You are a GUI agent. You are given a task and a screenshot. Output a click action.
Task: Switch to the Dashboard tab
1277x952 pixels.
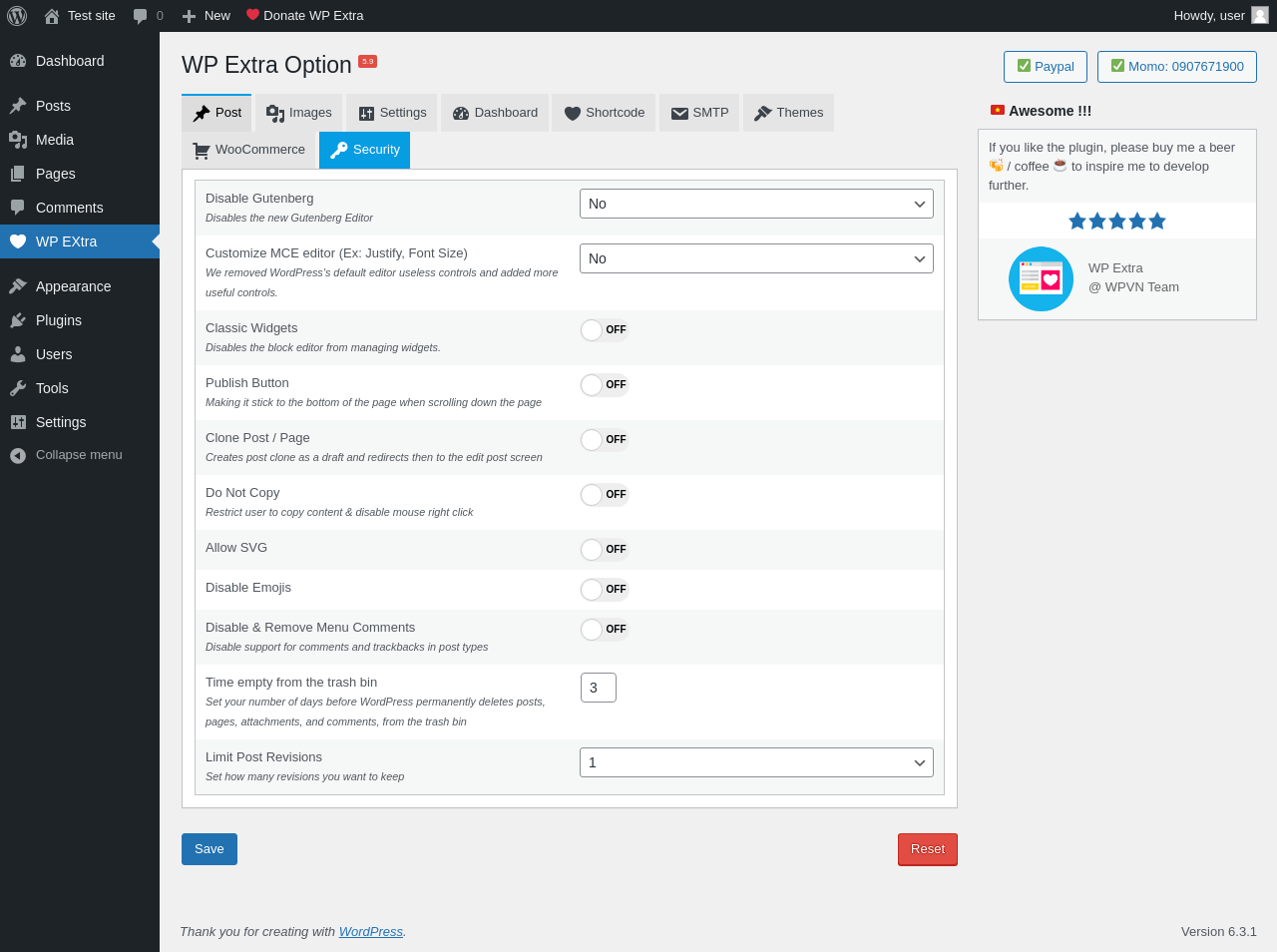point(495,113)
